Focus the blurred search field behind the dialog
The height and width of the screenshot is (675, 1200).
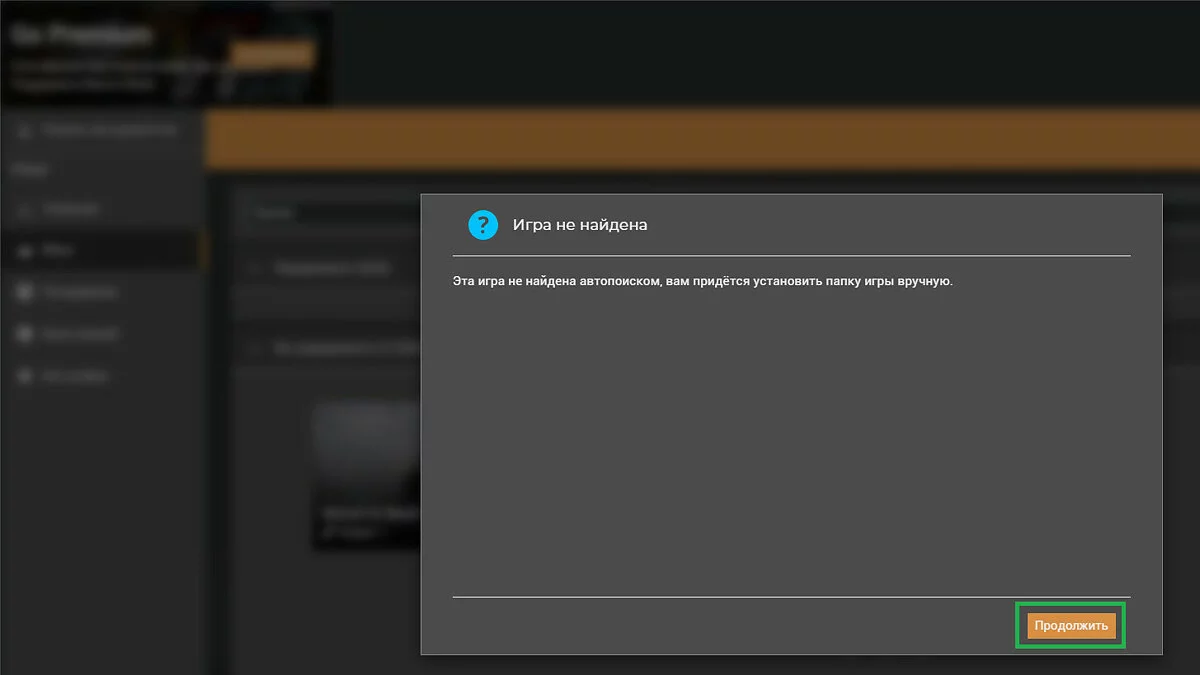coord(330,213)
